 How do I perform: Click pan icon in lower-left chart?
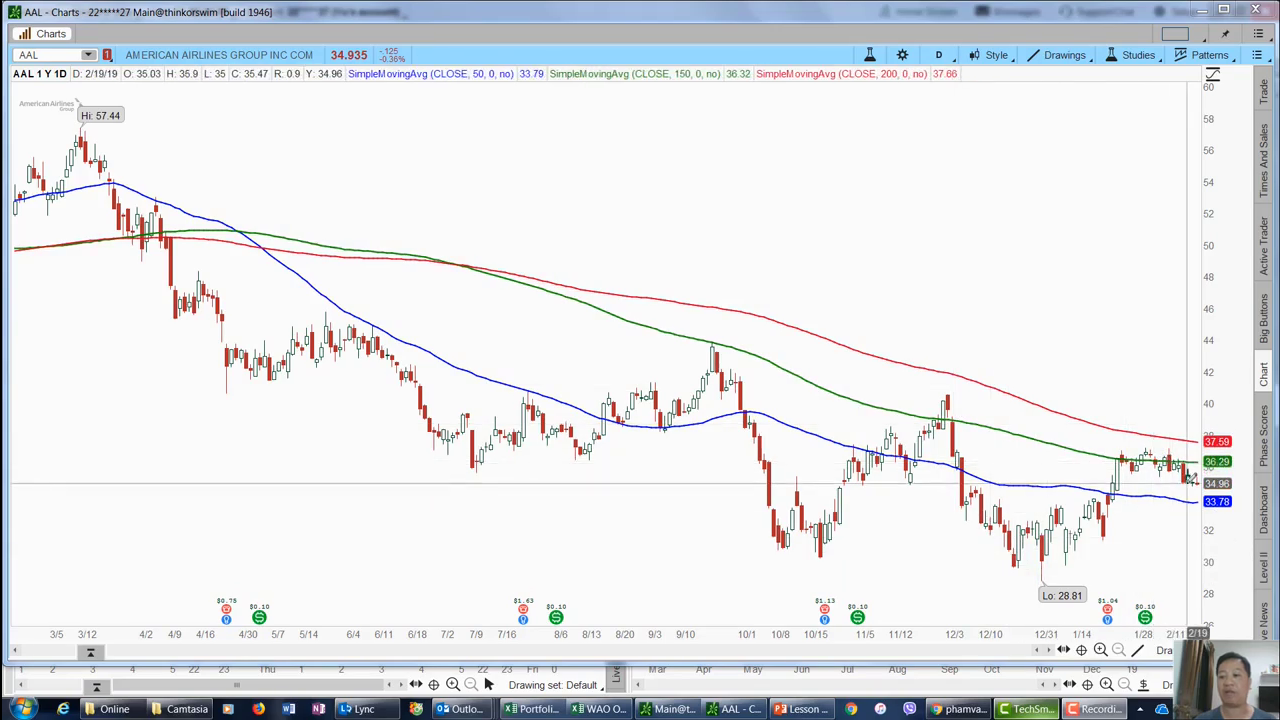tap(416, 685)
